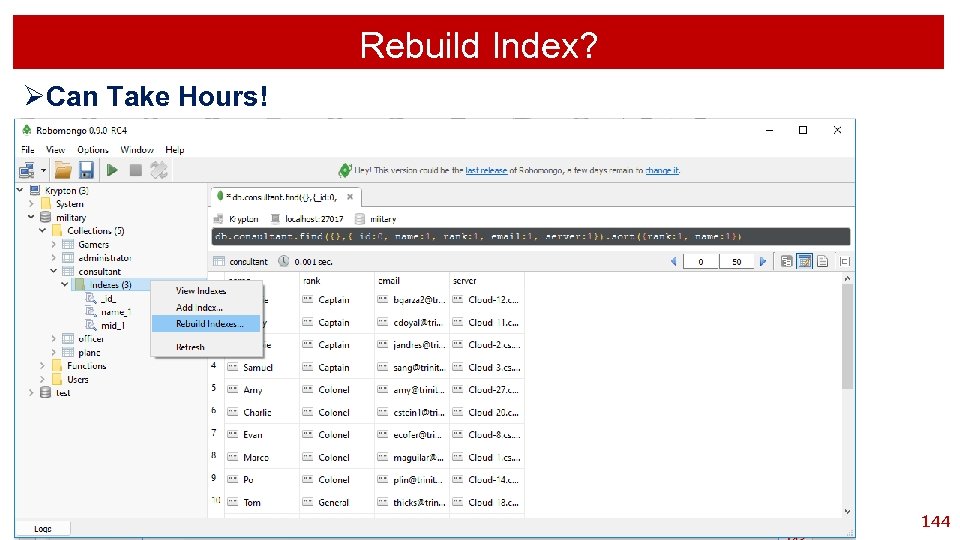Expand the Functions folder
Image resolution: width=960 pixels, height=540 pixels.
(42, 366)
